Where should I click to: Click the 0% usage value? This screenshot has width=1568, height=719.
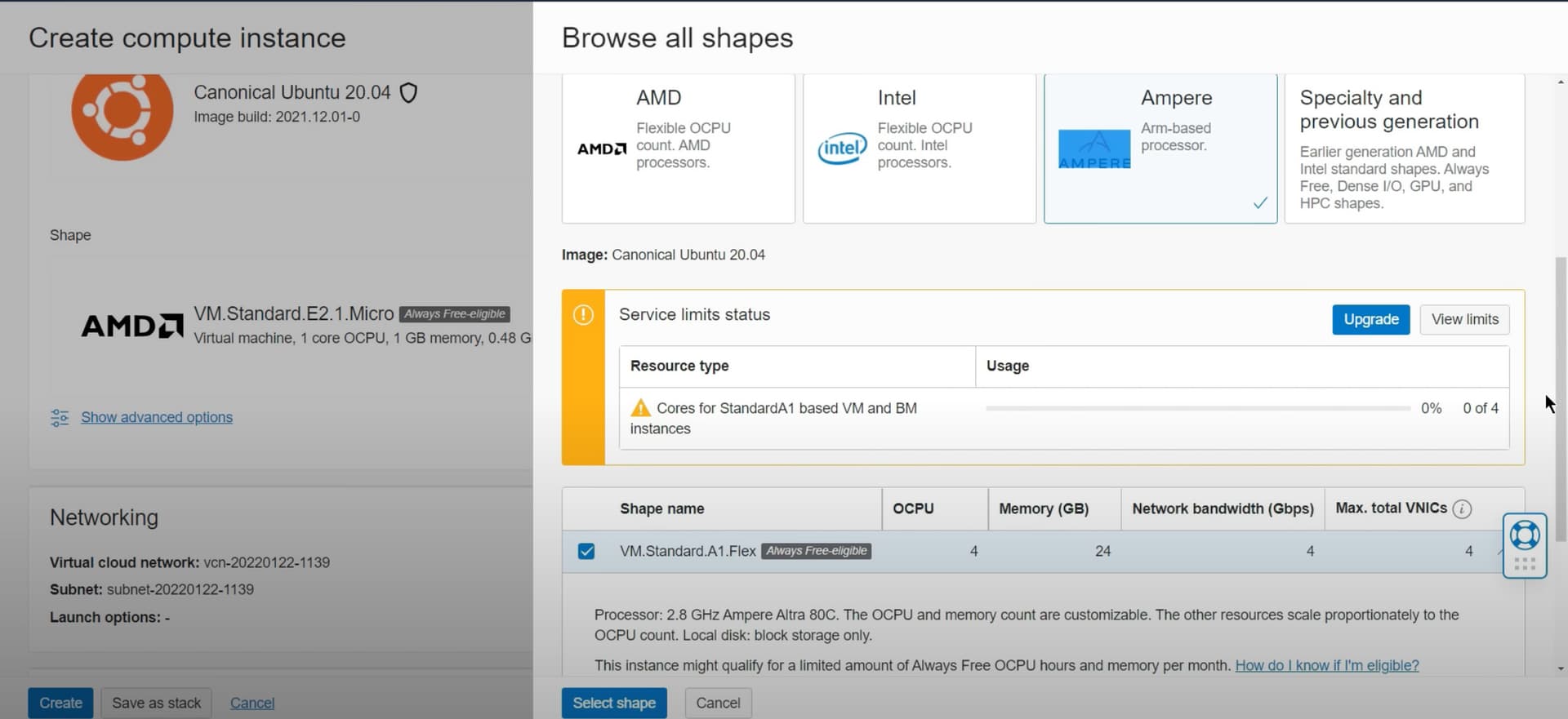coord(1431,408)
